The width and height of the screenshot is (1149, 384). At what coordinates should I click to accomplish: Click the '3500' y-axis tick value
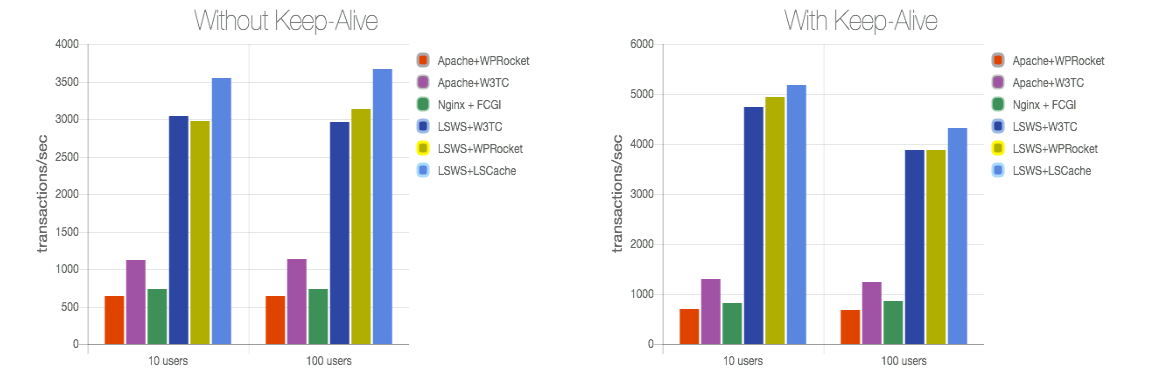point(67,82)
